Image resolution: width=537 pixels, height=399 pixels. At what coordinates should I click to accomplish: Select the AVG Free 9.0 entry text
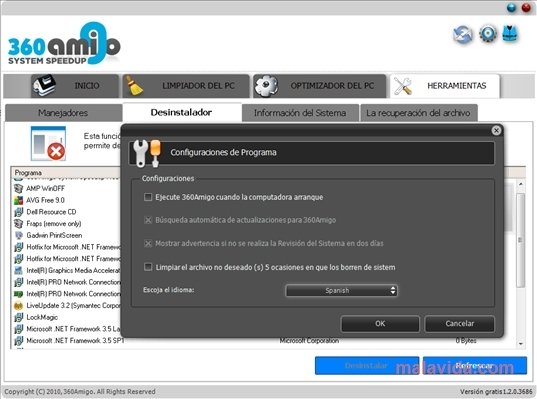46,200
